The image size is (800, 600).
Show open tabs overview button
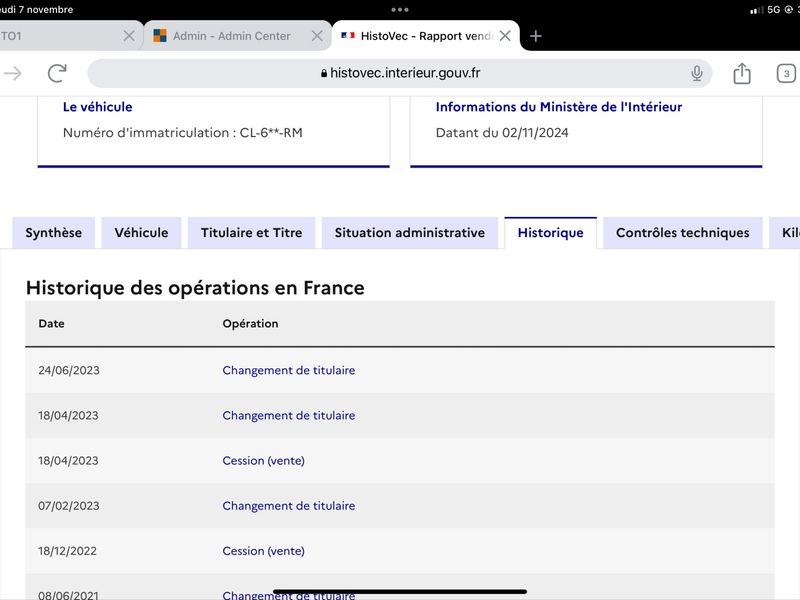pyautogui.click(x=786, y=73)
